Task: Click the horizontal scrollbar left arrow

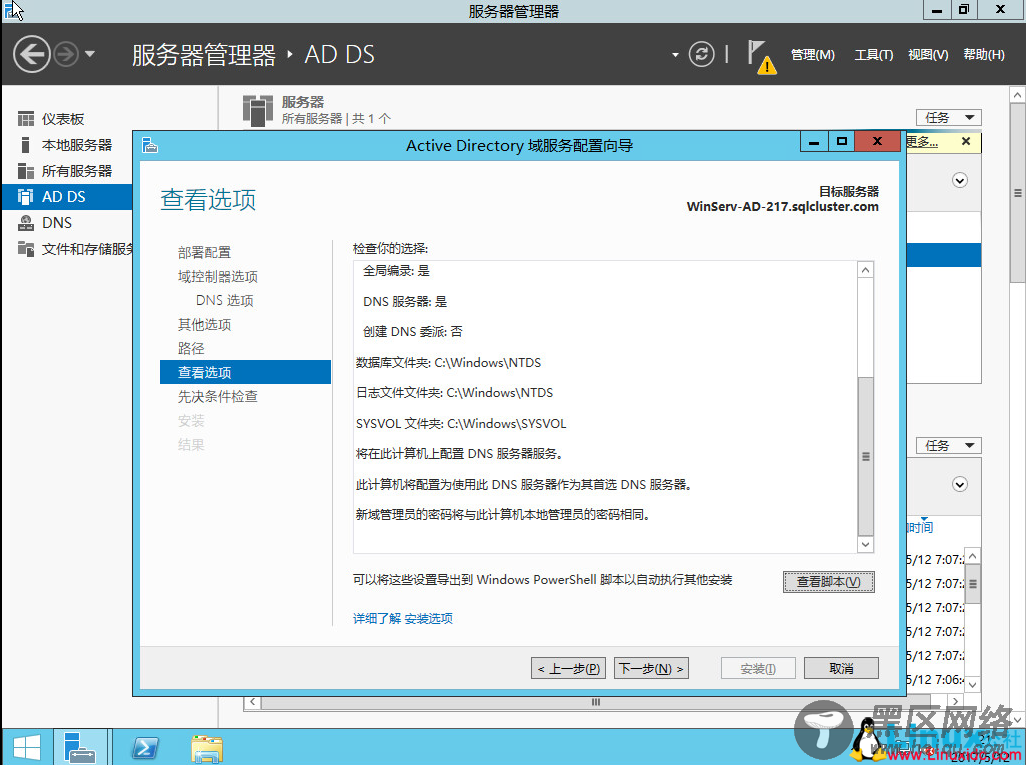Action: 253,702
